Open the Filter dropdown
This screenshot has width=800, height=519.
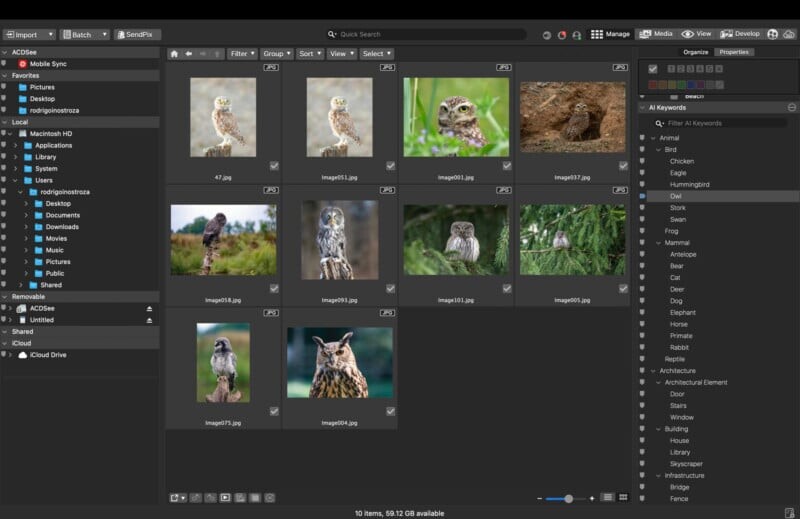pos(241,54)
